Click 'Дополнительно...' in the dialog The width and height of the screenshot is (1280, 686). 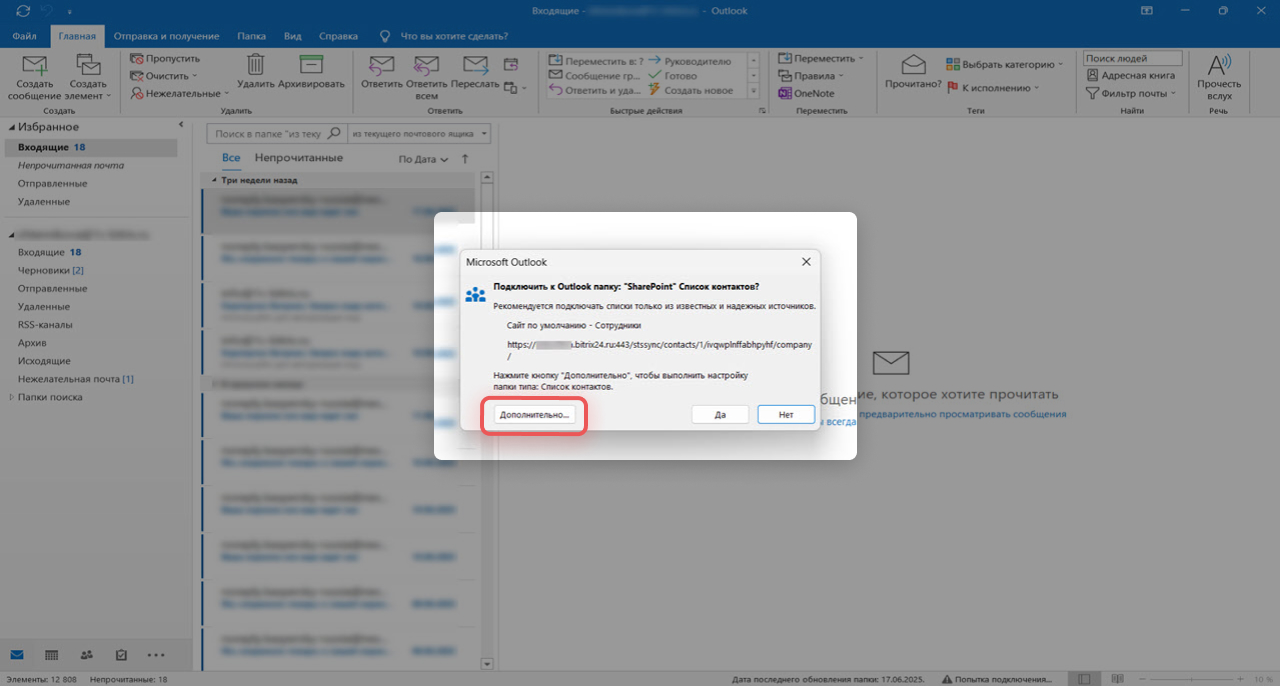(534, 414)
